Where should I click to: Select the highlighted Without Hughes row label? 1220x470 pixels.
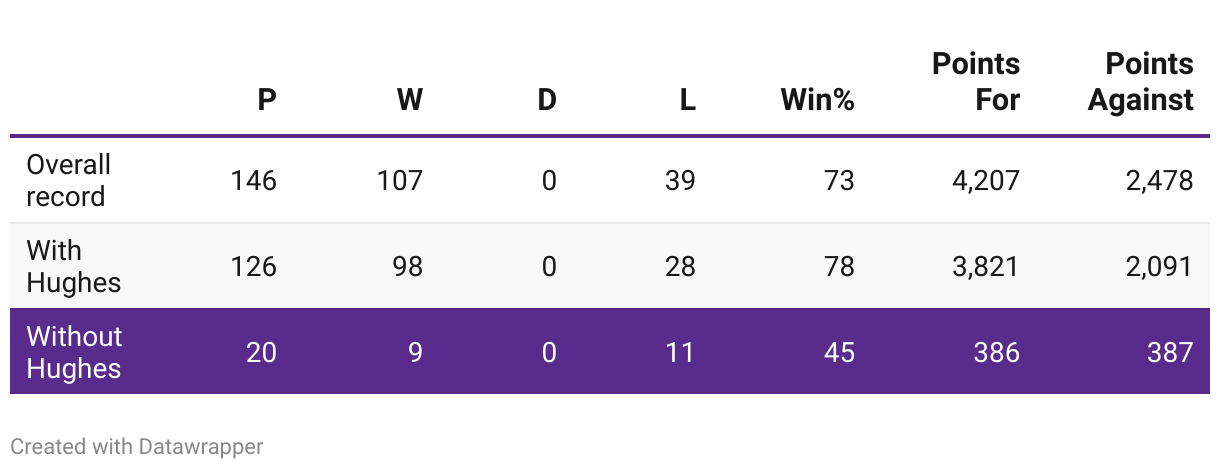coord(74,352)
